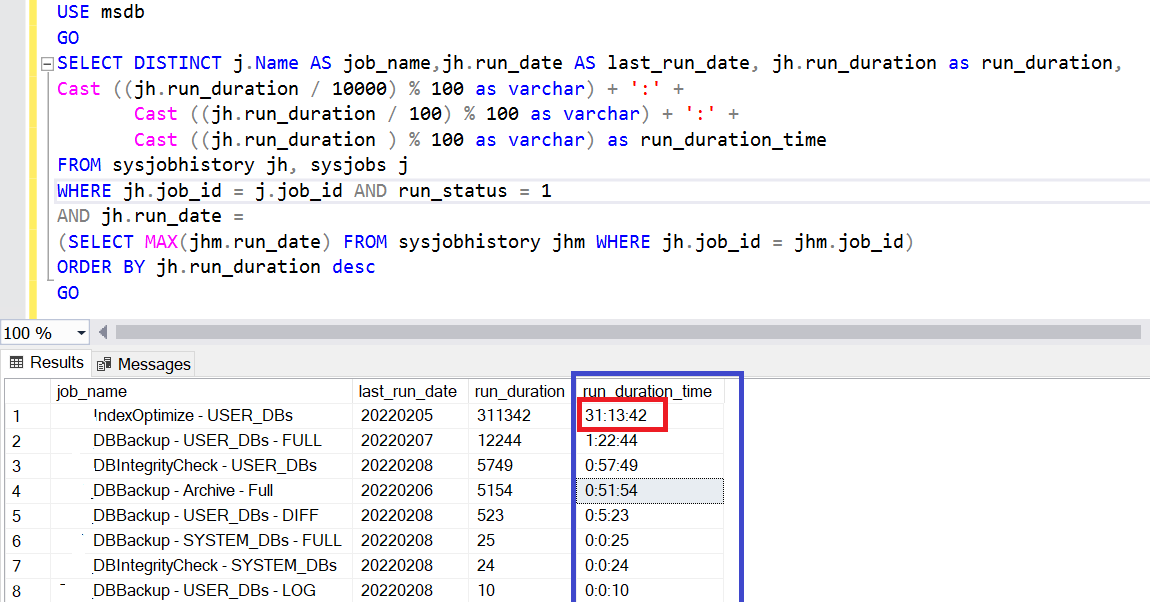Place cursor on USE msdb line
Viewport: 1150px width, 602px height.
coord(101,12)
